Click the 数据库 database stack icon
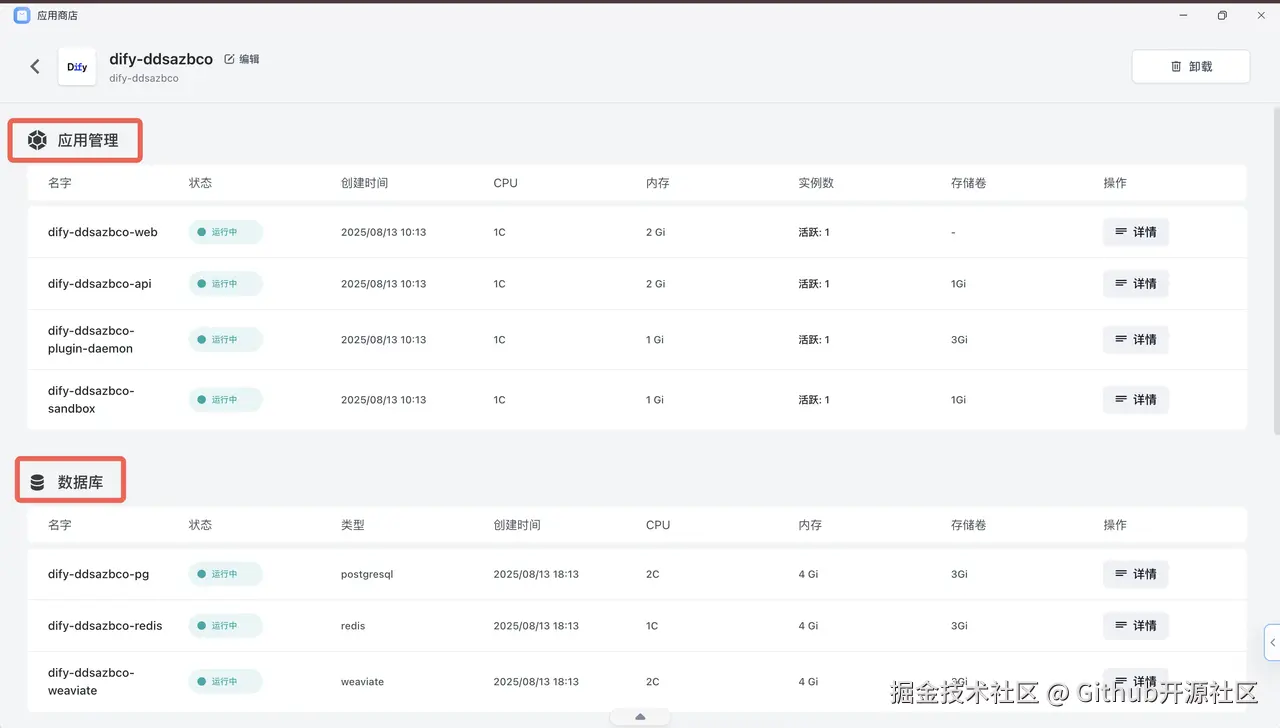The width and height of the screenshot is (1280, 728). 37,483
